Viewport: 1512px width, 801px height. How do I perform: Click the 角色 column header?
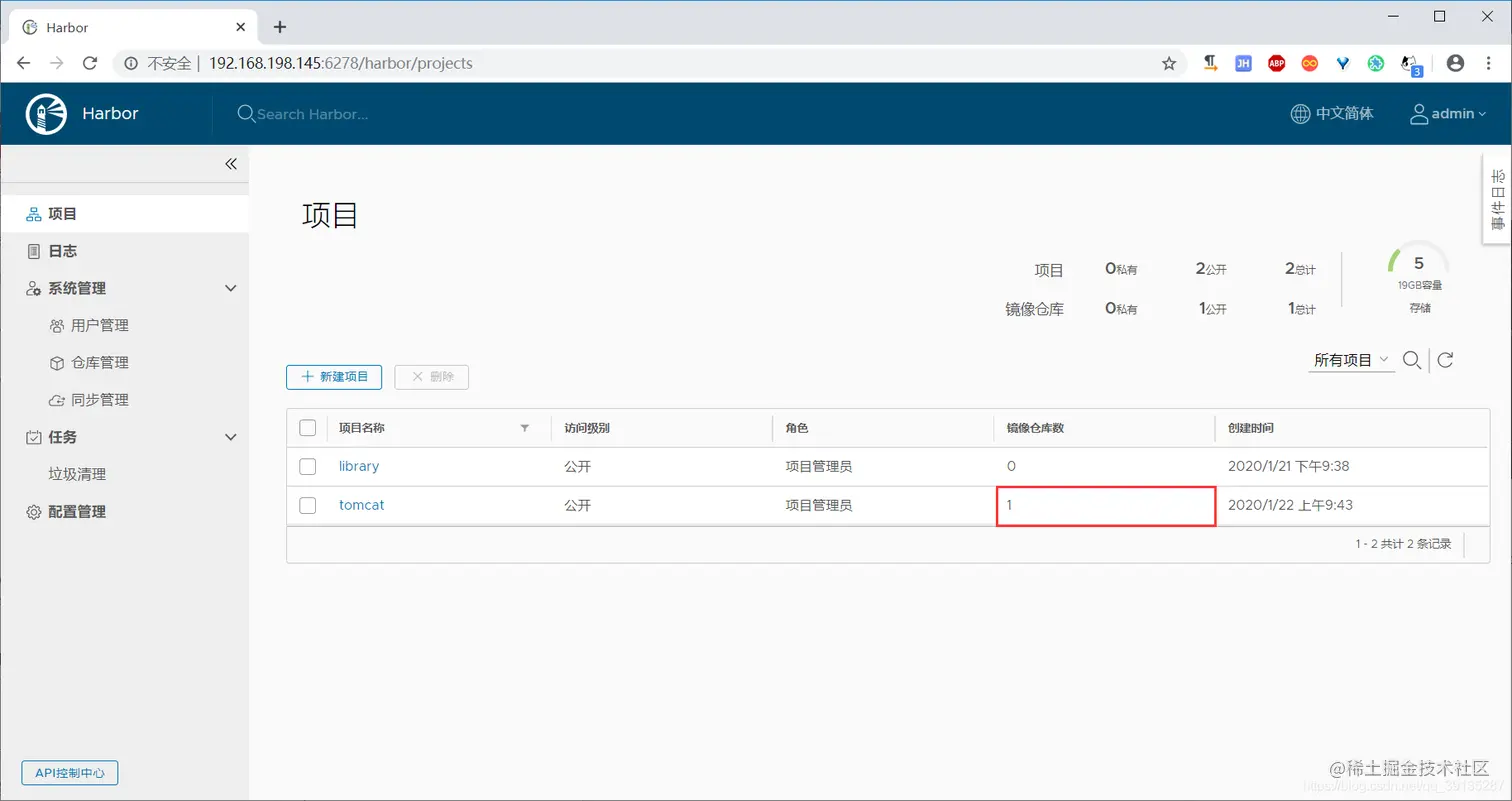(x=796, y=428)
